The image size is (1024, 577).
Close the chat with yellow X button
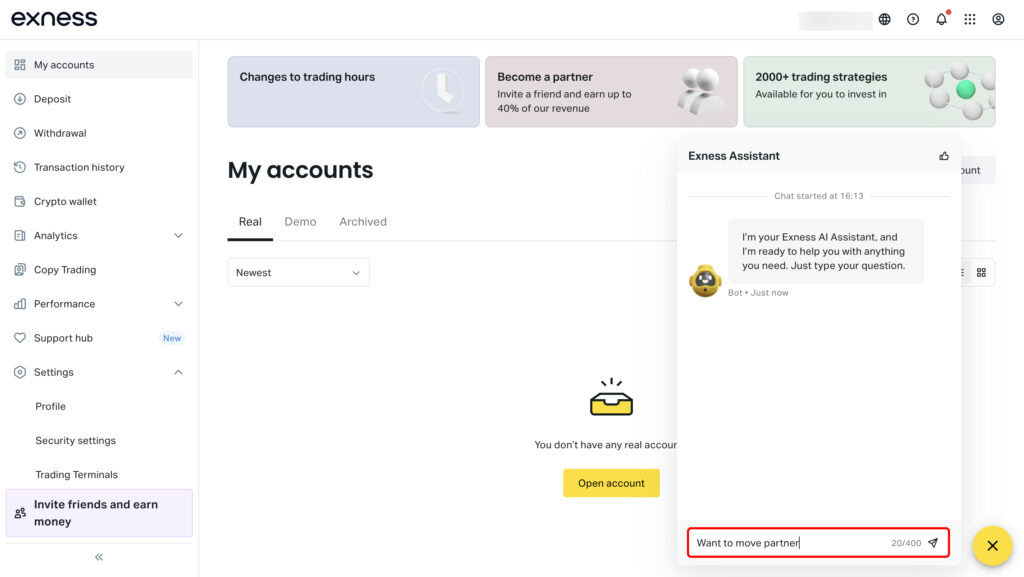point(992,546)
